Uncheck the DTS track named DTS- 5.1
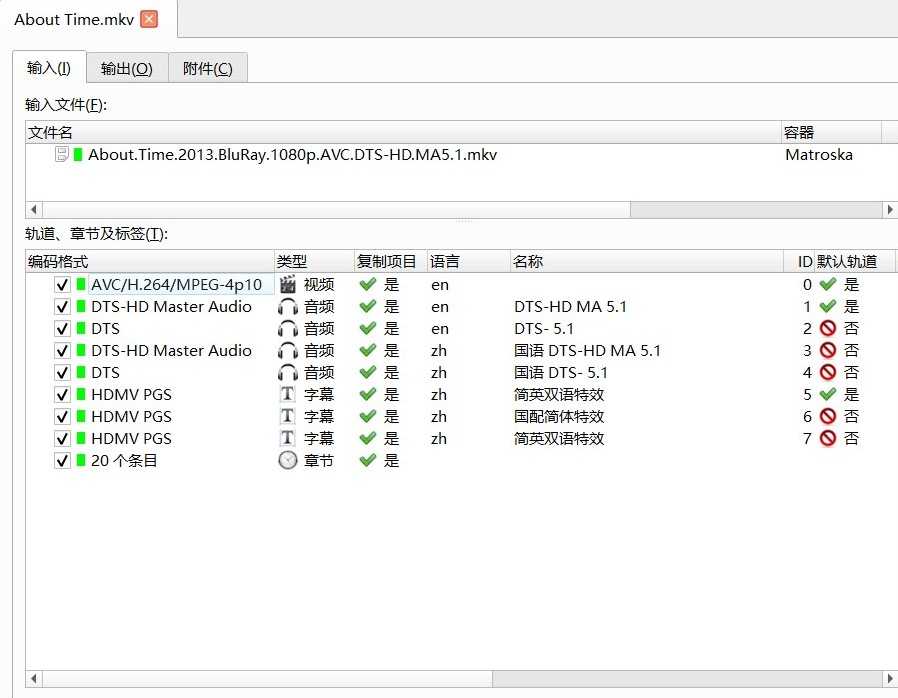 62,329
